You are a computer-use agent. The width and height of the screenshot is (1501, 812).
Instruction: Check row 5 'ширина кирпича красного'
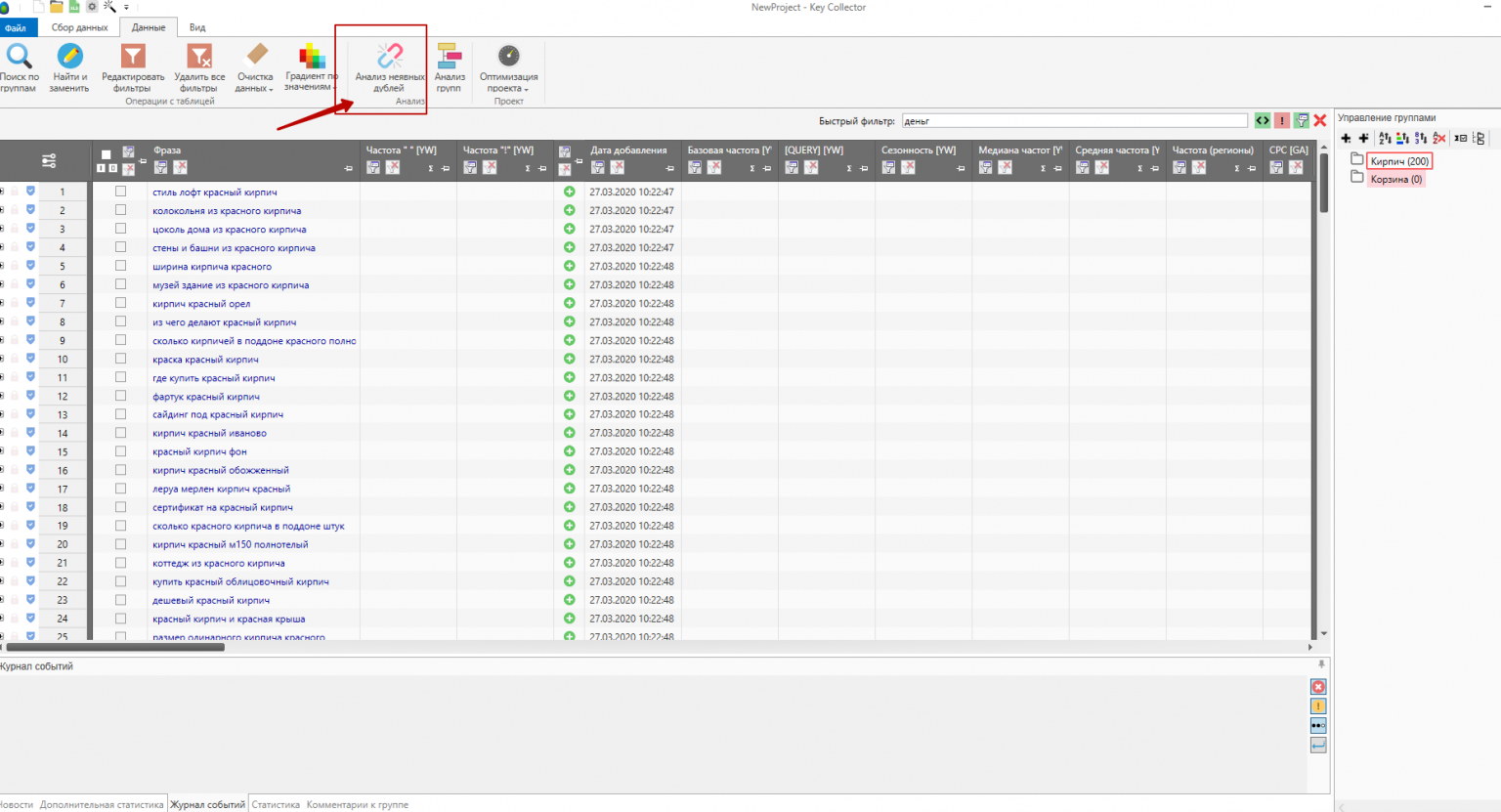click(121, 266)
